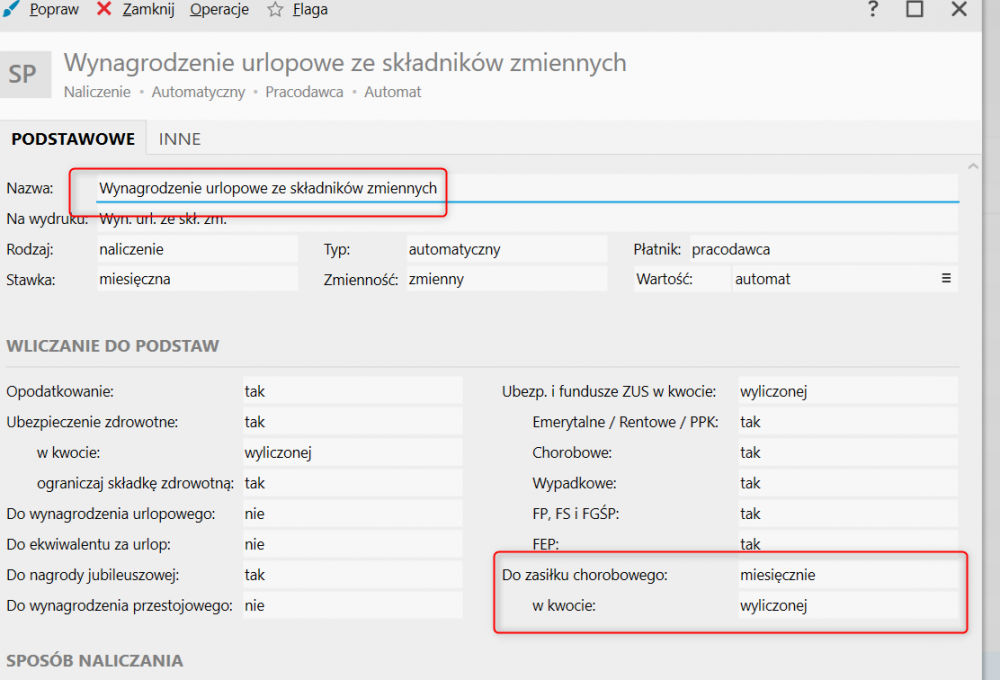This screenshot has width=1000, height=680.
Task: Click the Zamknij button label
Action: pyautogui.click(x=148, y=10)
